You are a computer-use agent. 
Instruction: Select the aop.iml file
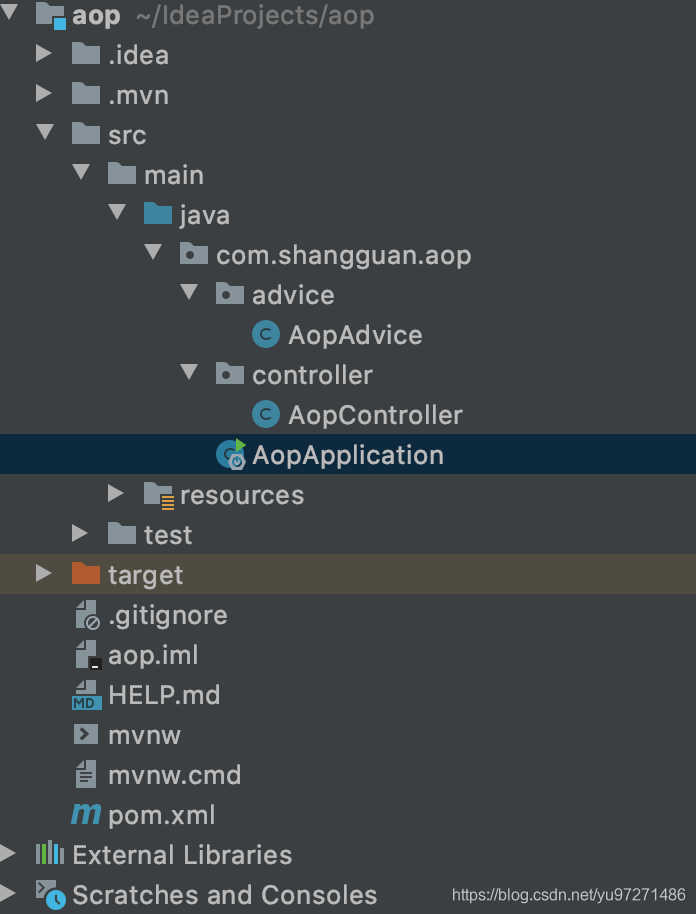(153, 655)
